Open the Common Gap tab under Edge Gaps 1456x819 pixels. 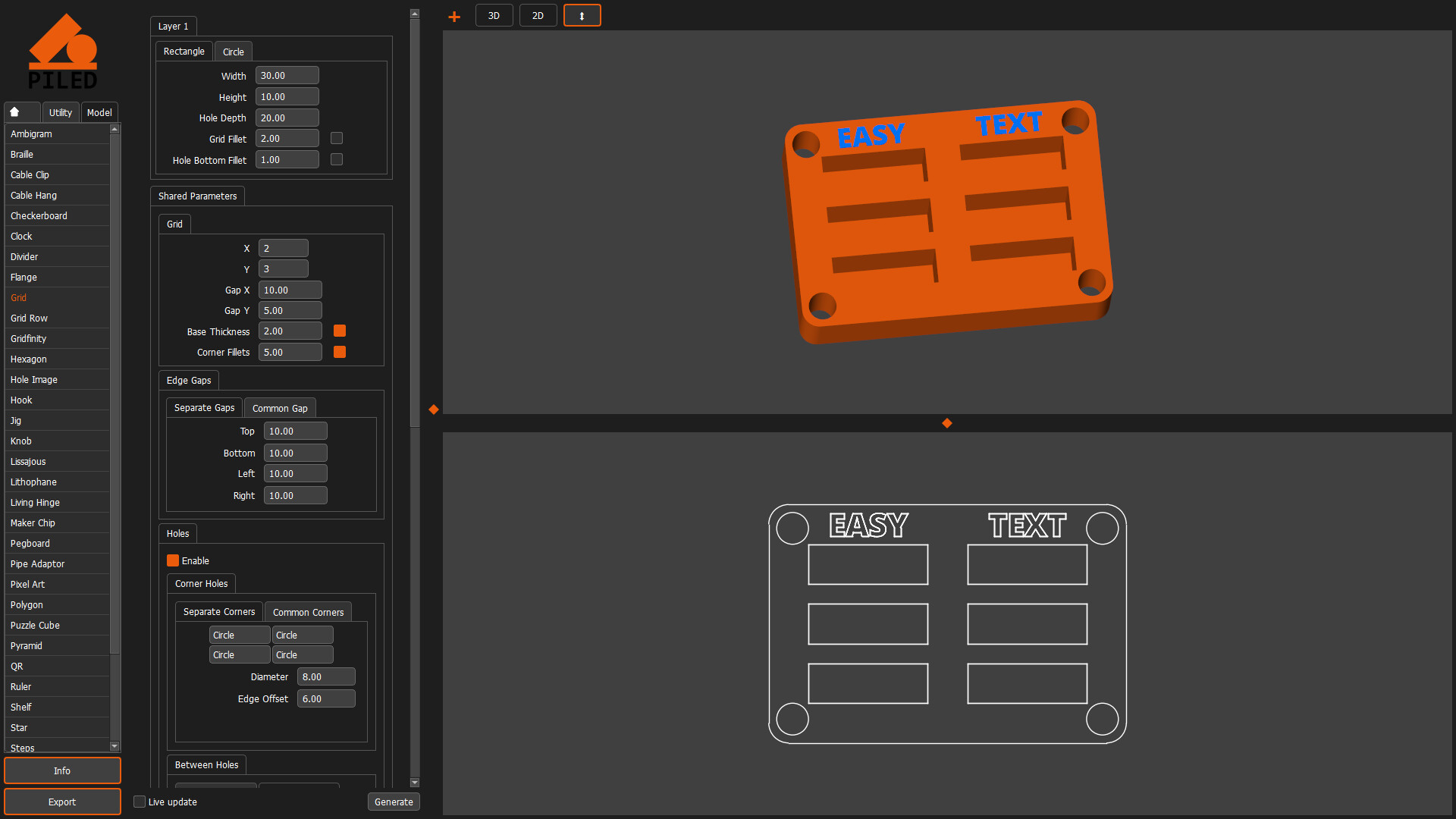[x=280, y=407]
